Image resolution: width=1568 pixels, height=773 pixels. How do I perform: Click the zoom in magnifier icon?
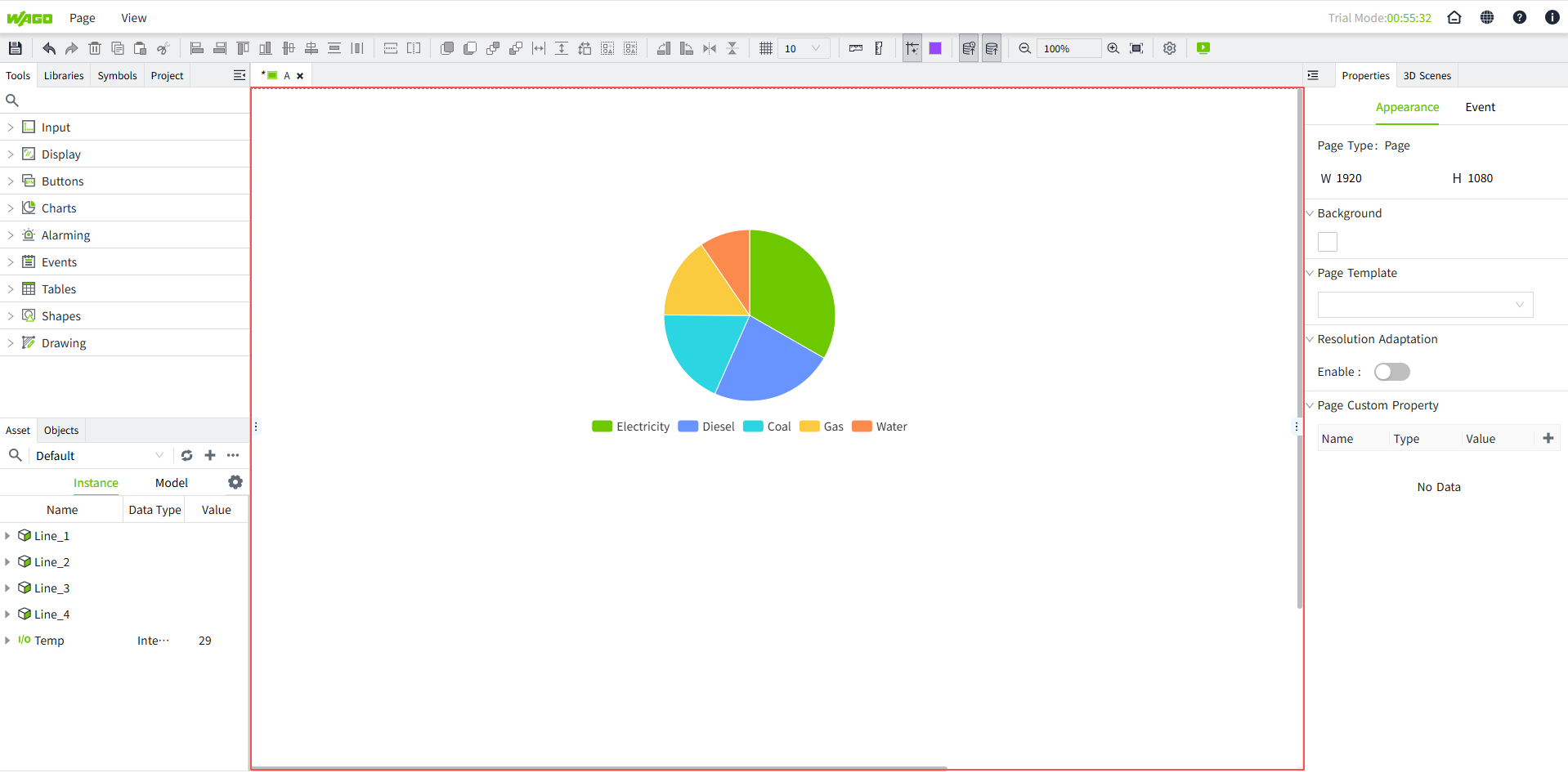[1113, 48]
